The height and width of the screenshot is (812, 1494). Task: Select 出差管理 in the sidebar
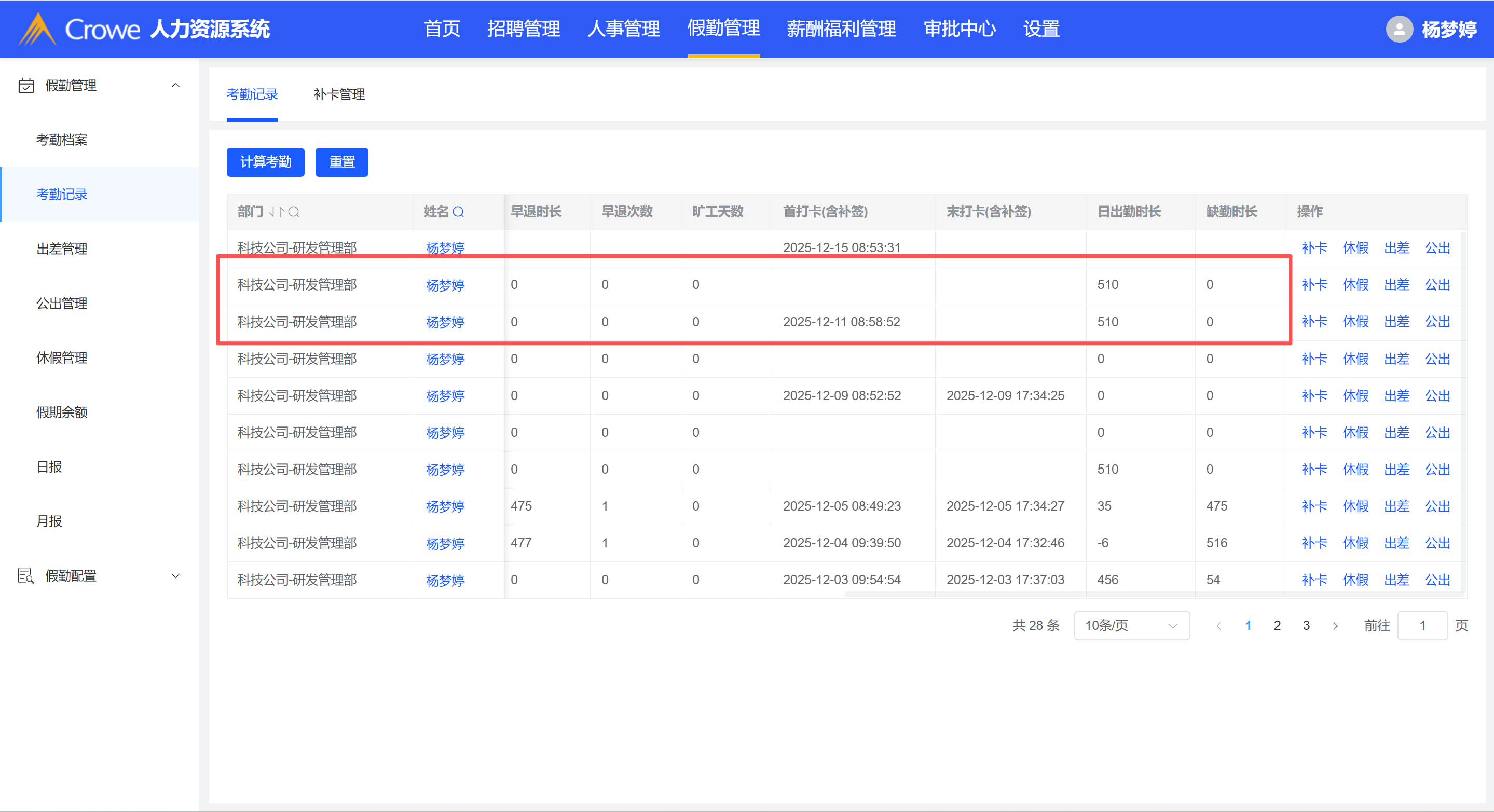tap(62, 249)
